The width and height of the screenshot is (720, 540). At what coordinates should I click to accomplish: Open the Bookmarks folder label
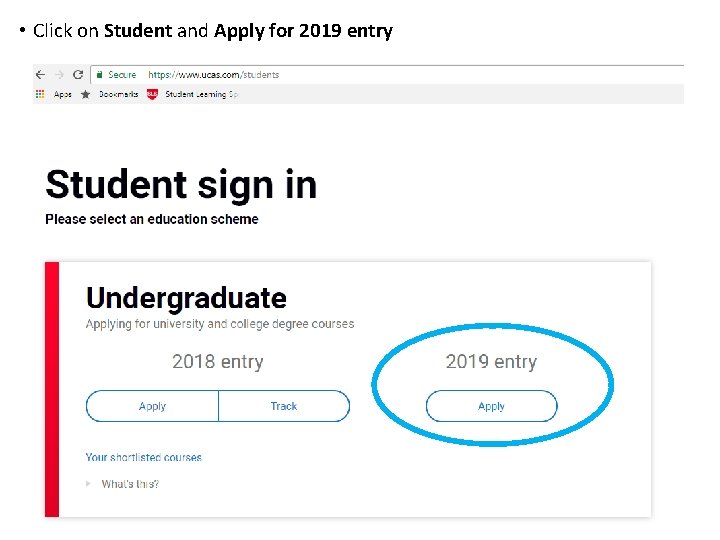click(118, 94)
